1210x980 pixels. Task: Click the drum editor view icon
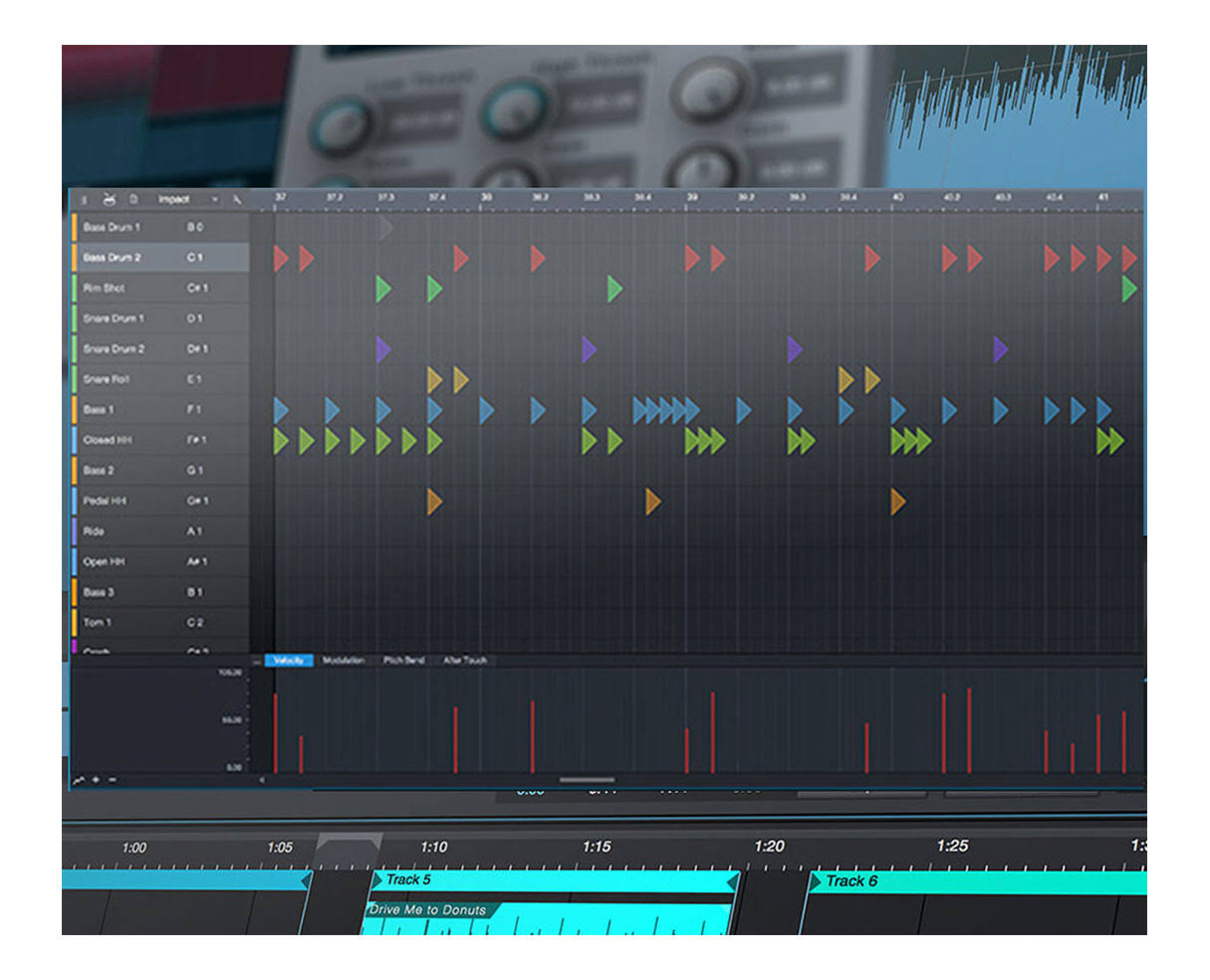pos(110,199)
